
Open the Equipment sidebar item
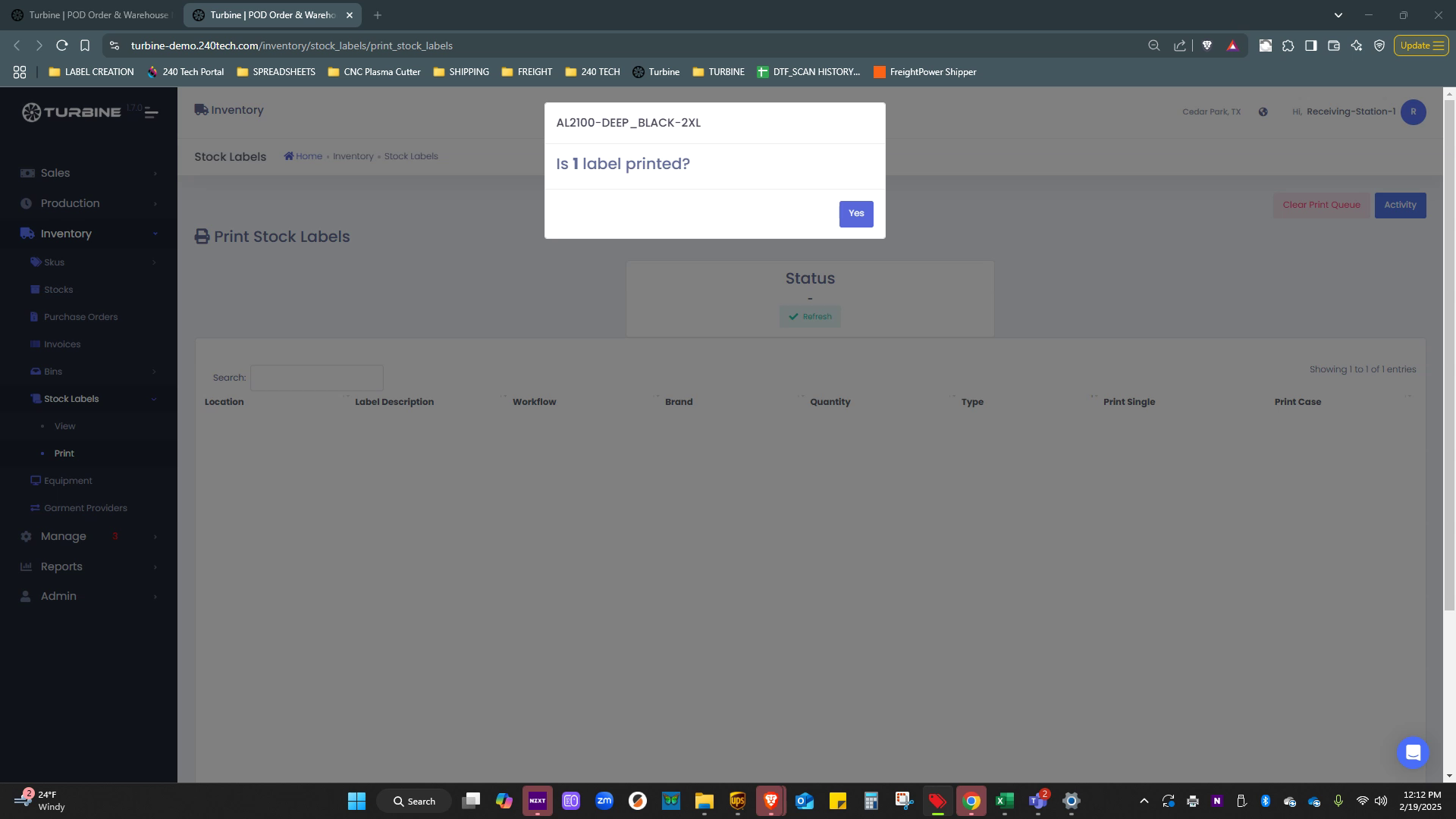67,481
